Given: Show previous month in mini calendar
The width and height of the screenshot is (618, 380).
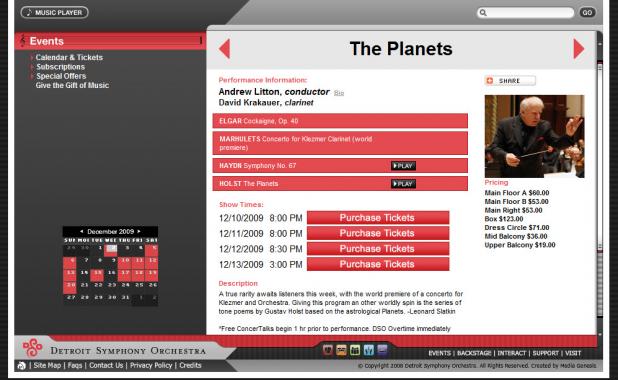Looking at the screenshot, I should pos(82,231).
